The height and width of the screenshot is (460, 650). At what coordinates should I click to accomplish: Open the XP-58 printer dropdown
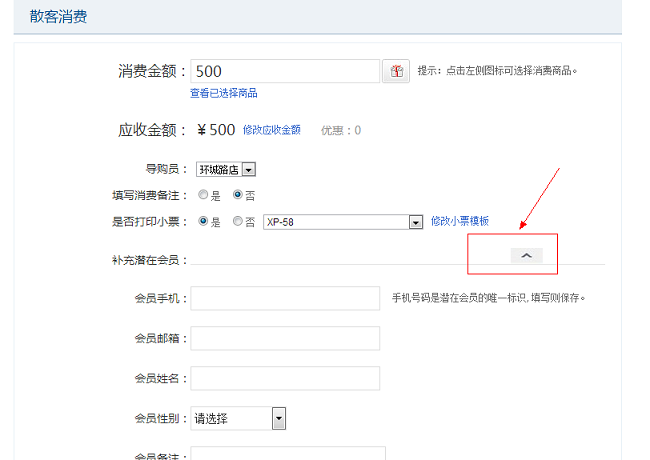(x=343, y=222)
